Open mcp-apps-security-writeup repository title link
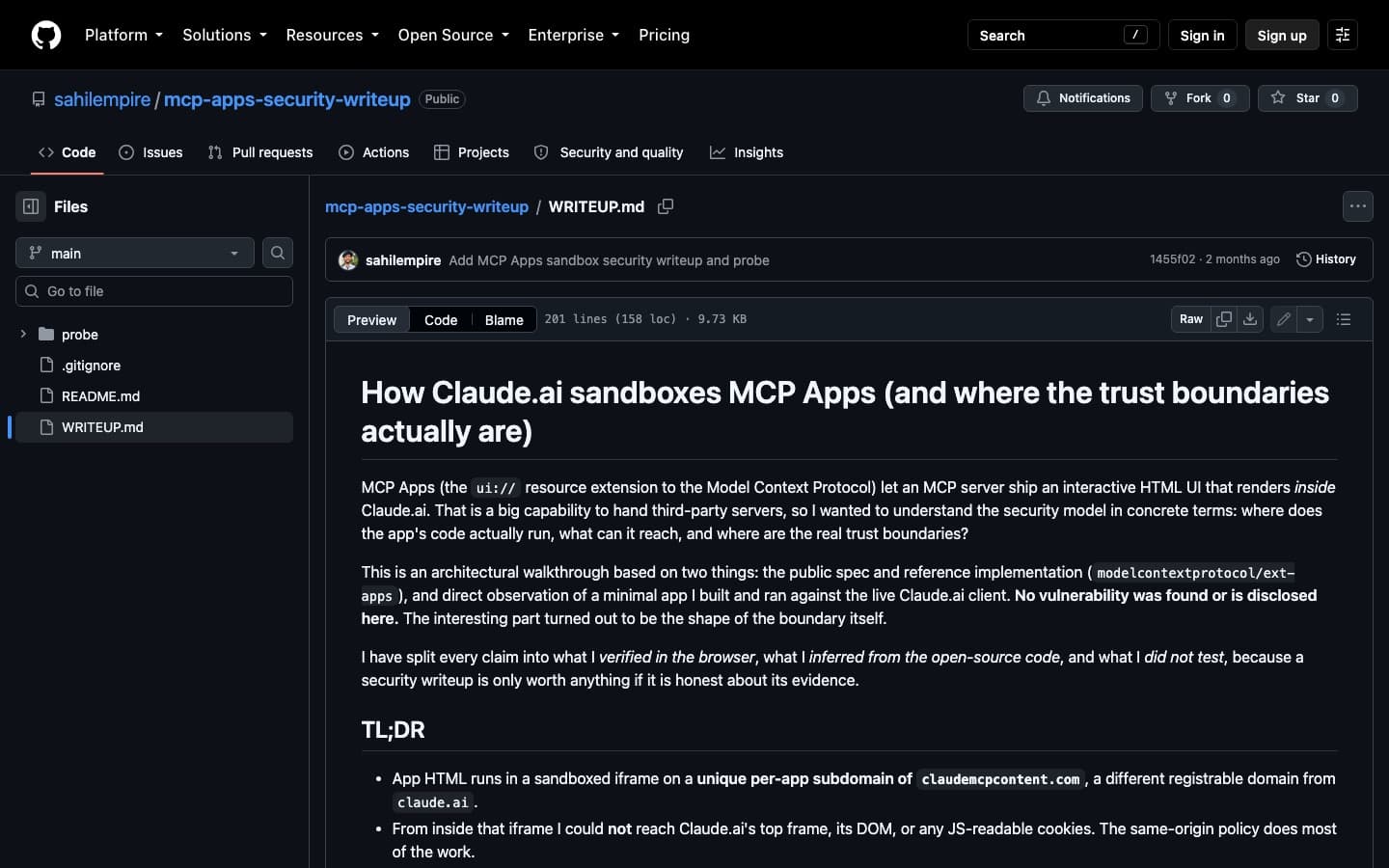Viewport: 1389px width, 868px height. click(x=286, y=99)
